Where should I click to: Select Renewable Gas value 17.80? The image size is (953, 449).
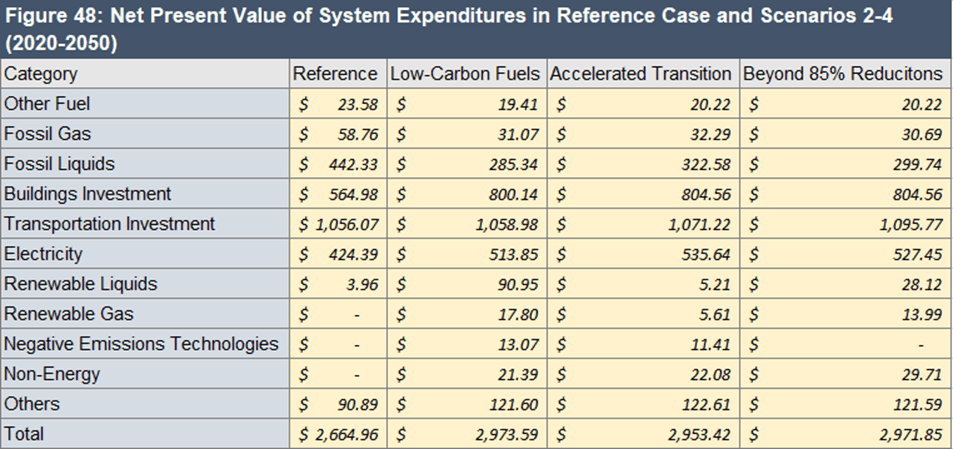pyautogui.click(x=518, y=315)
